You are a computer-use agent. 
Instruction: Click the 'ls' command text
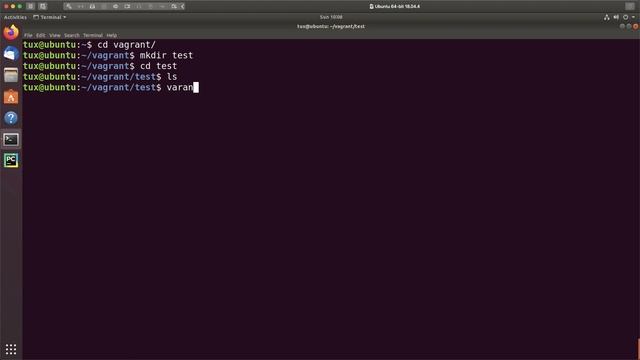[x=172, y=77]
